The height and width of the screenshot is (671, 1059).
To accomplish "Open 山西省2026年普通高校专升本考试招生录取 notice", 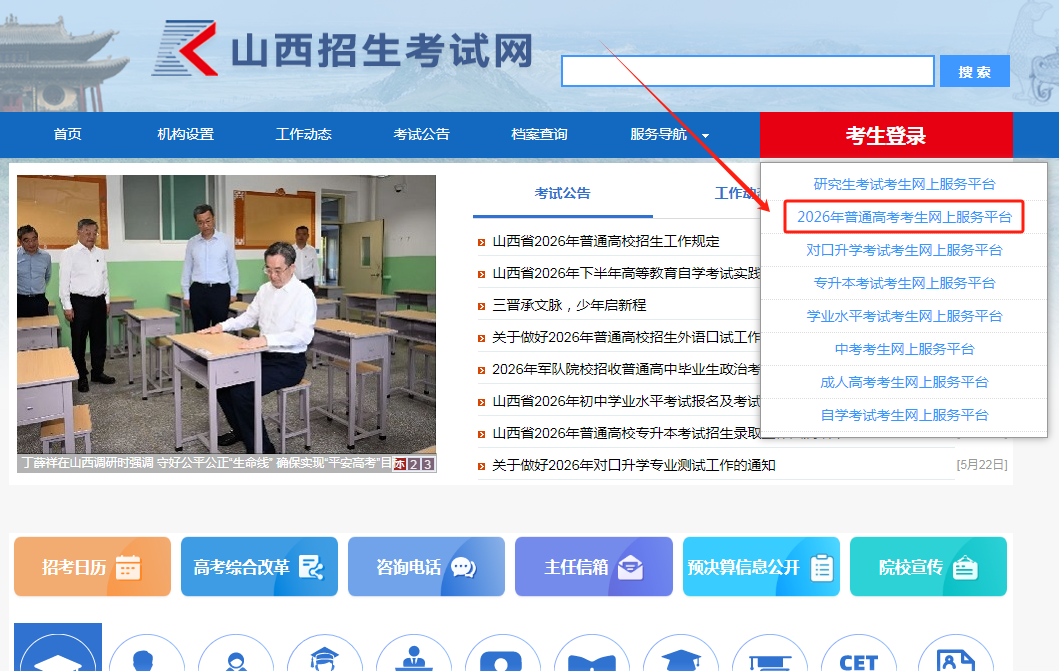I will tap(626, 433).
